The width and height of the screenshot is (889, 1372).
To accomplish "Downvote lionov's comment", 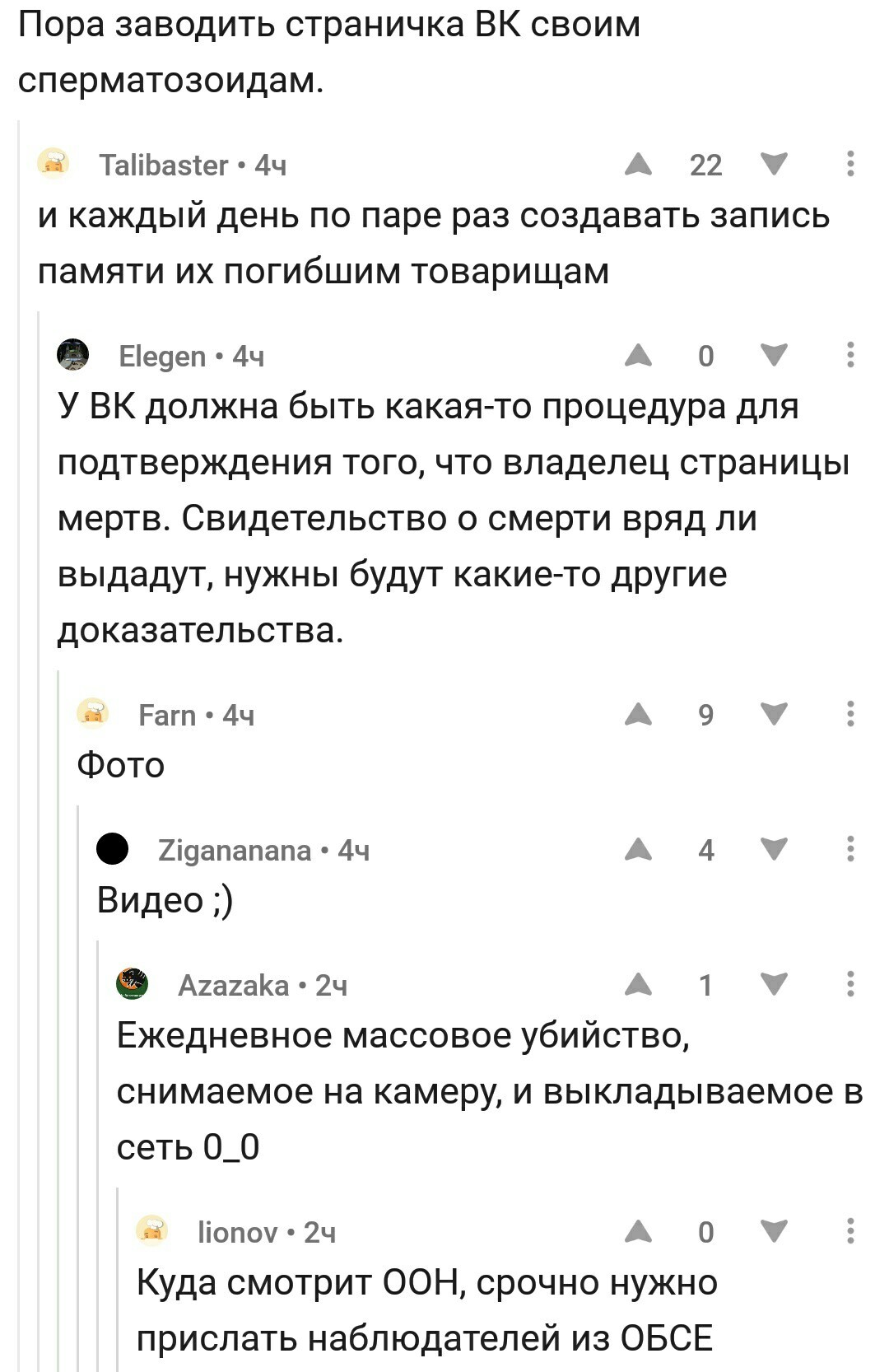I will [x=774, y=1232].
